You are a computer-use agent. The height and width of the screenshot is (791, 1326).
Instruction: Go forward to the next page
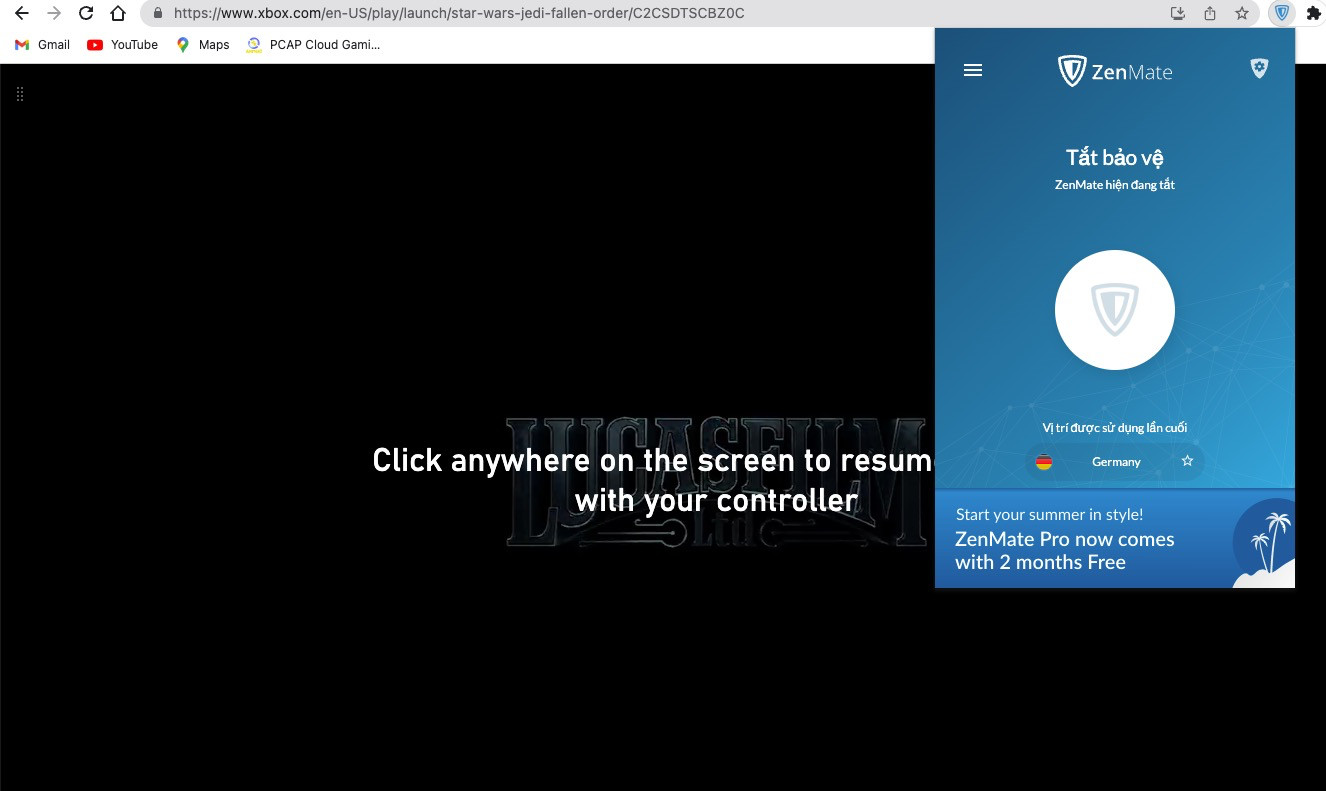[54, 13]
